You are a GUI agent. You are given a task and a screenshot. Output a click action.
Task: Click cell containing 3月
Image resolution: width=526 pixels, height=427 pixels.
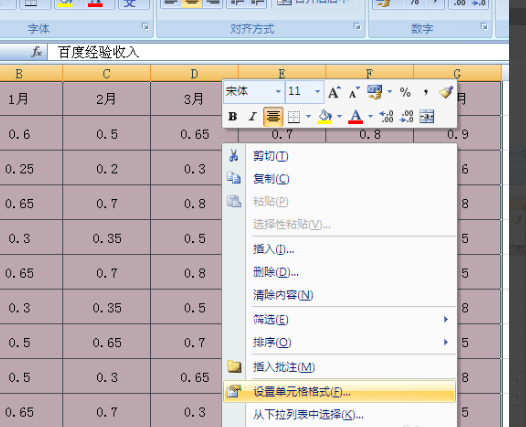pos(186,99)
